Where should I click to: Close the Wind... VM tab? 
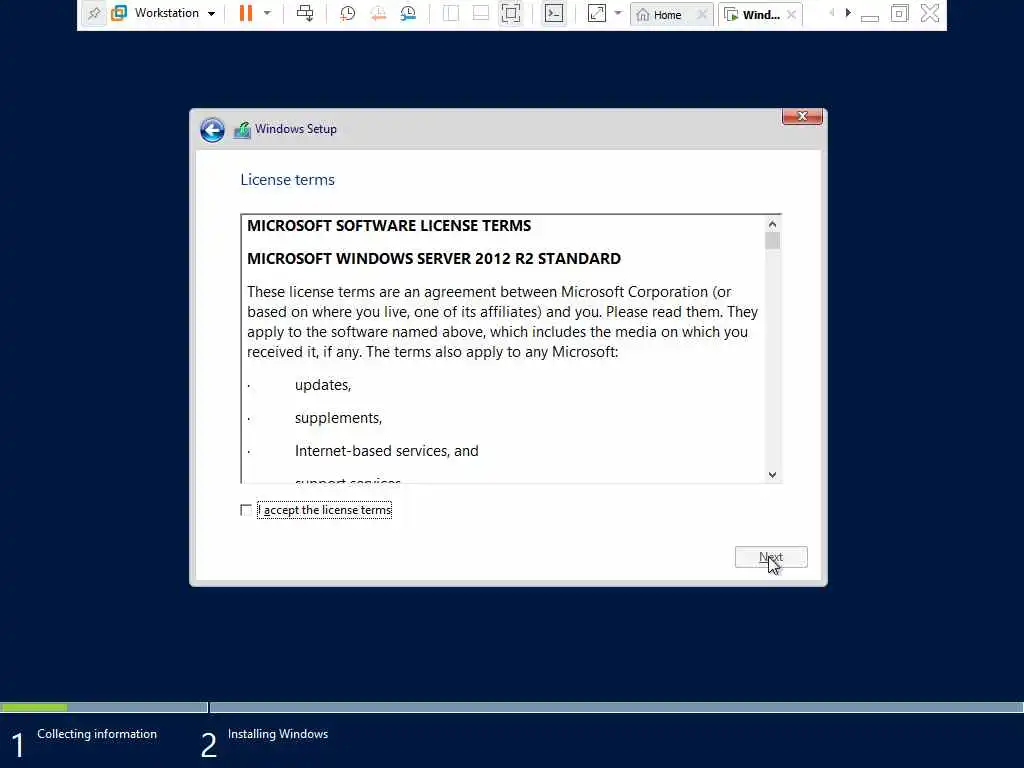[792, 14]
